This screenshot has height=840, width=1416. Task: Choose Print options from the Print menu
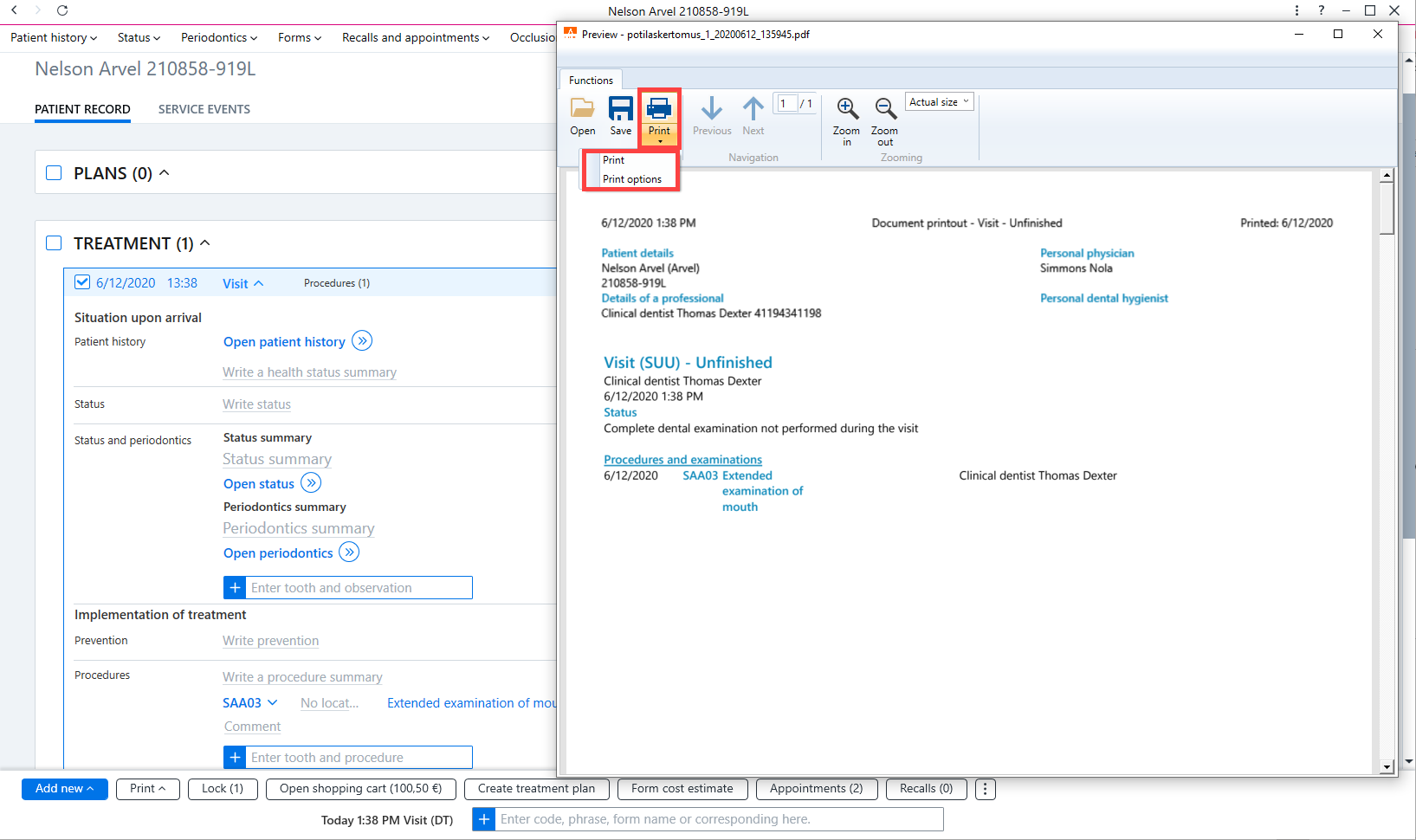click(632, 179)
